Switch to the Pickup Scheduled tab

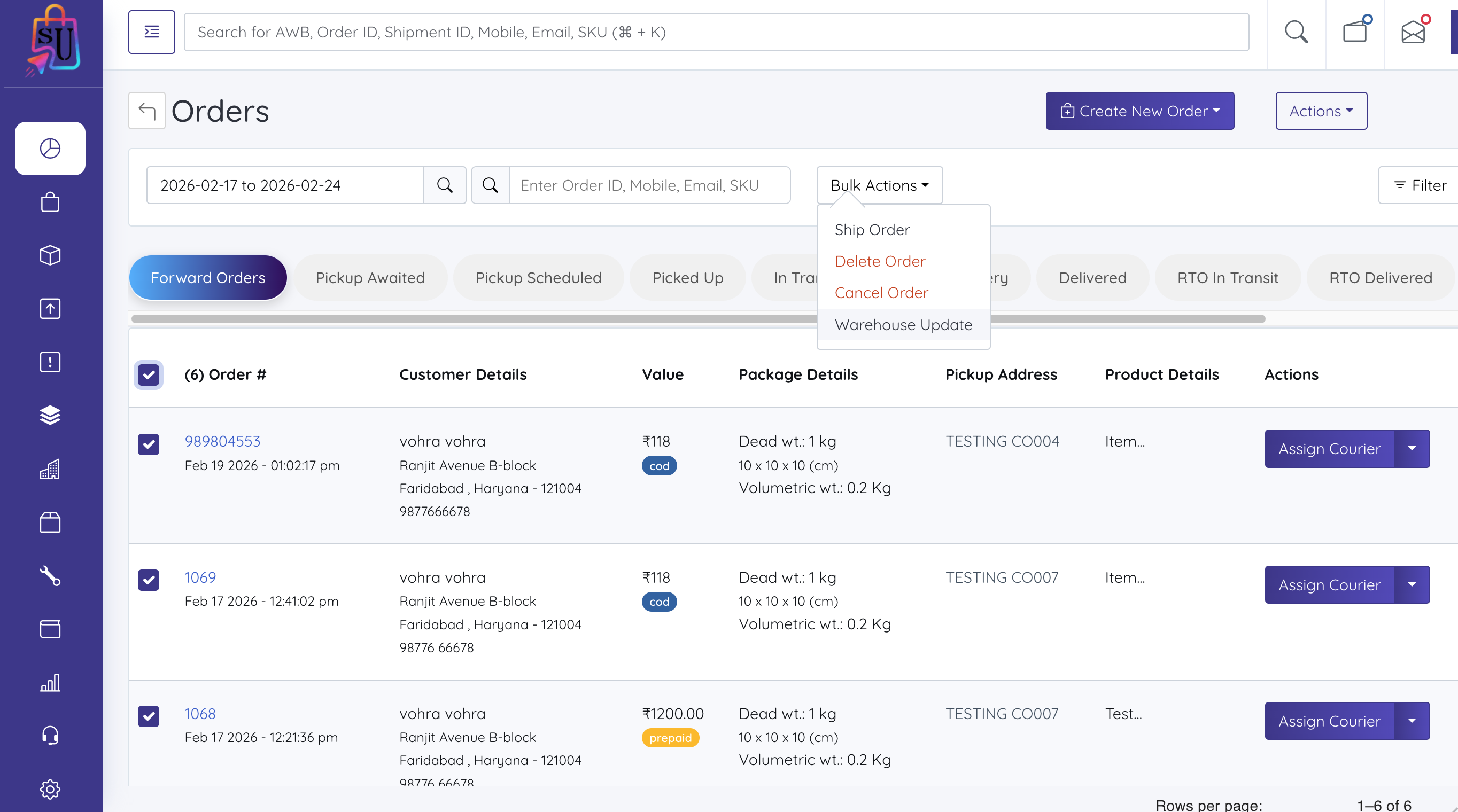pos(538,278)
